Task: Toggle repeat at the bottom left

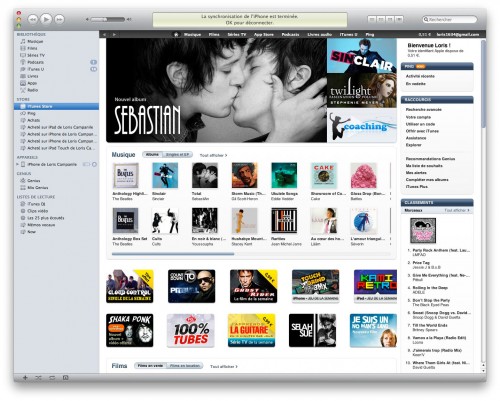Action: (52, 378)
